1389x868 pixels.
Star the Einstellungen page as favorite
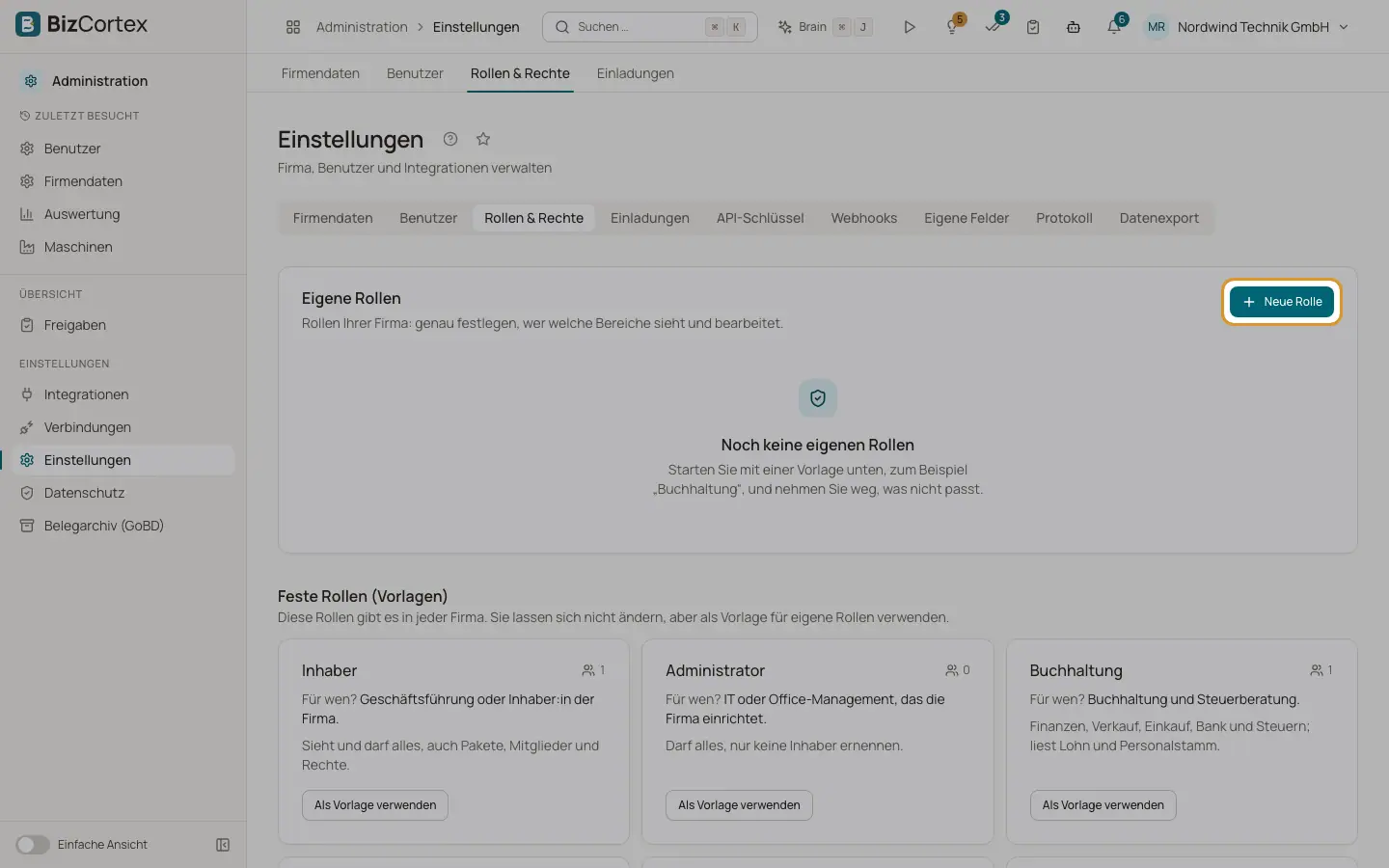483,139
